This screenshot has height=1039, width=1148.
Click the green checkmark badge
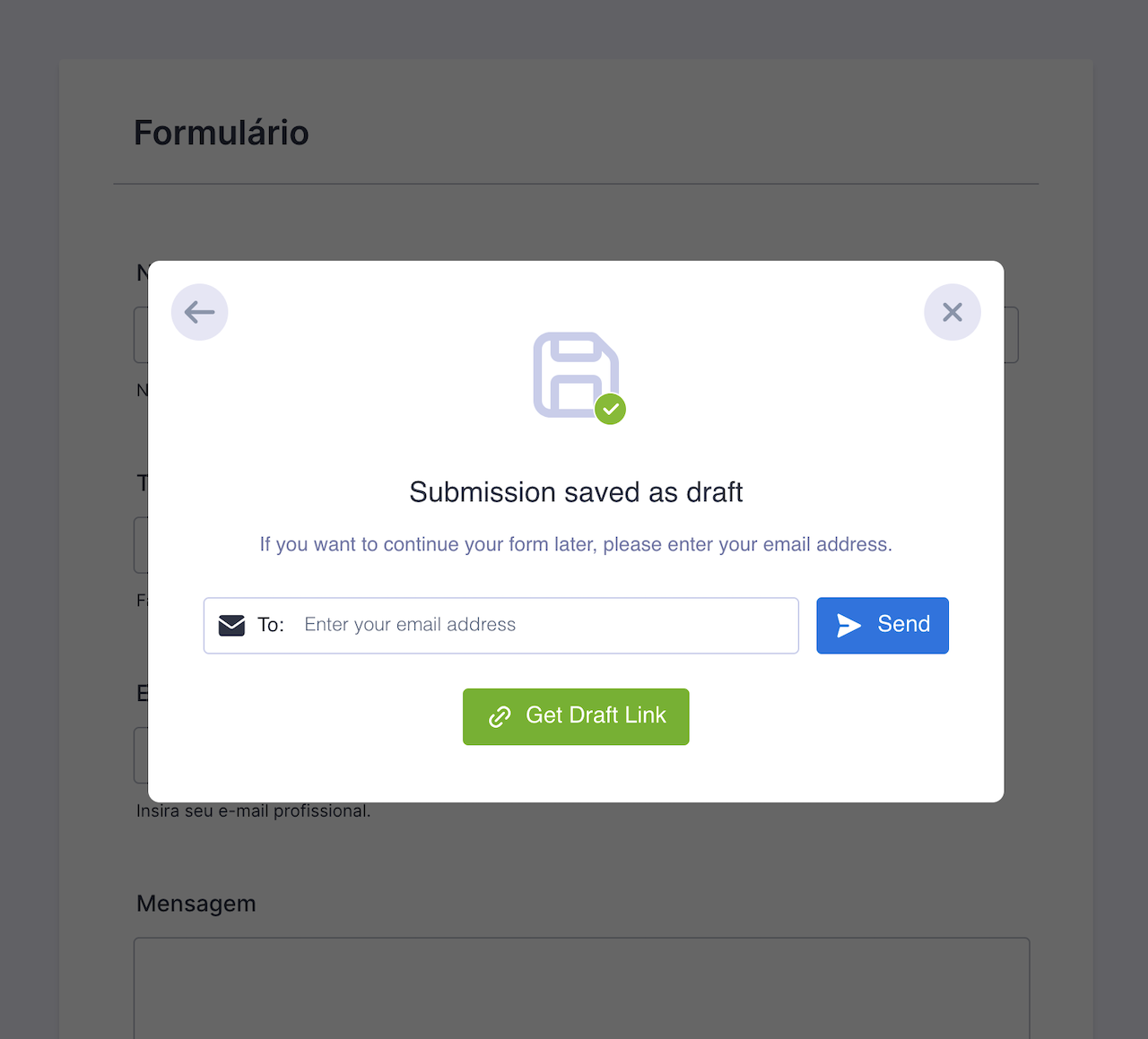[611, 409]
